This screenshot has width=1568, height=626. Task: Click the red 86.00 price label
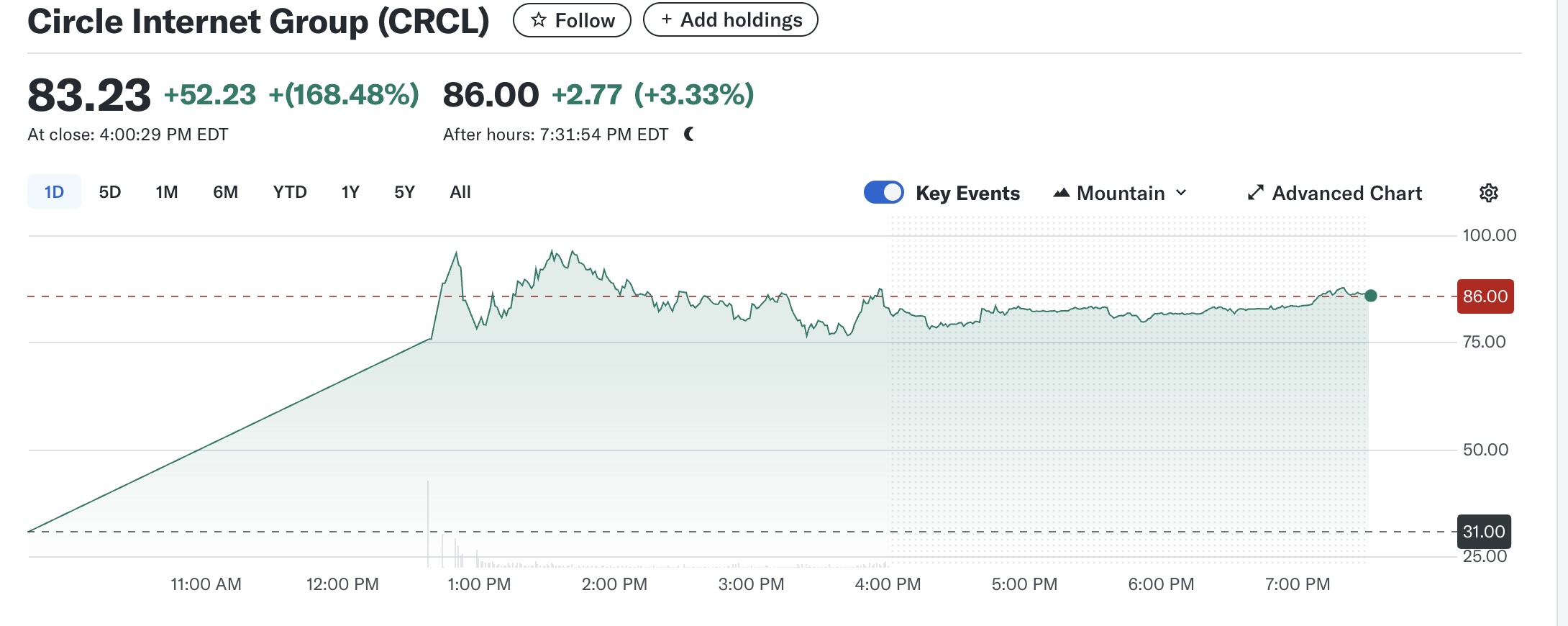coord(1485,296)
